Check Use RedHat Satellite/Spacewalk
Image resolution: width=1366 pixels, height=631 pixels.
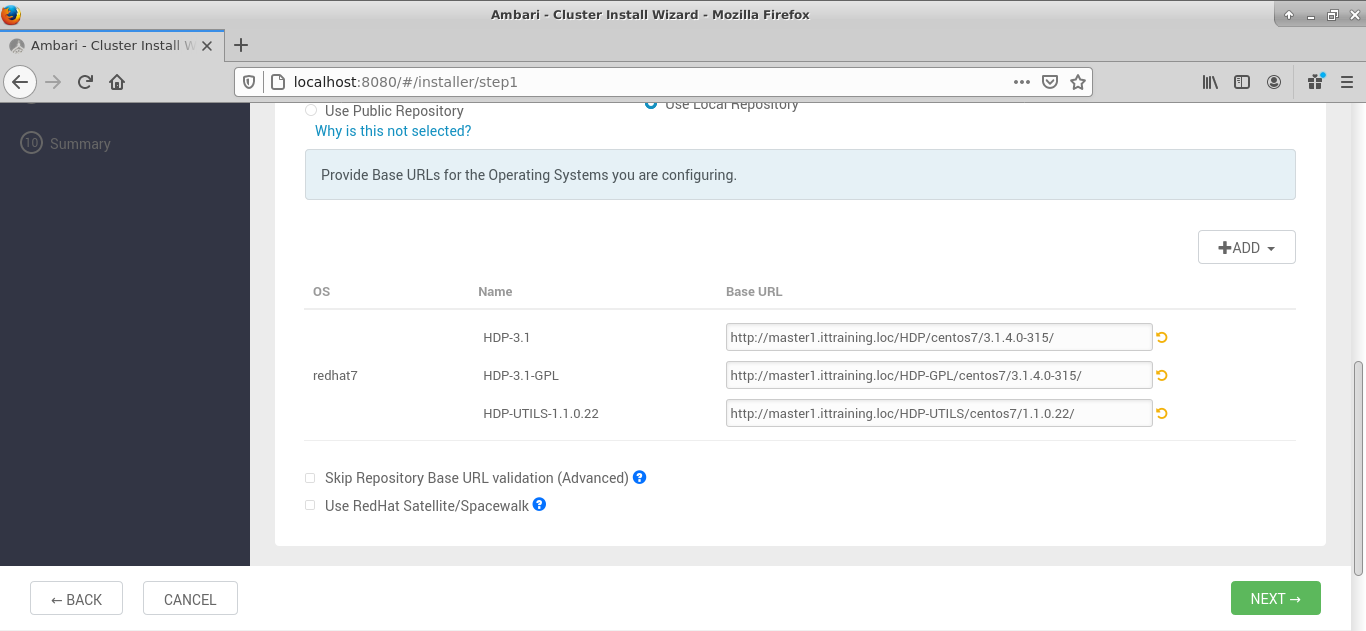pos(311,506)
